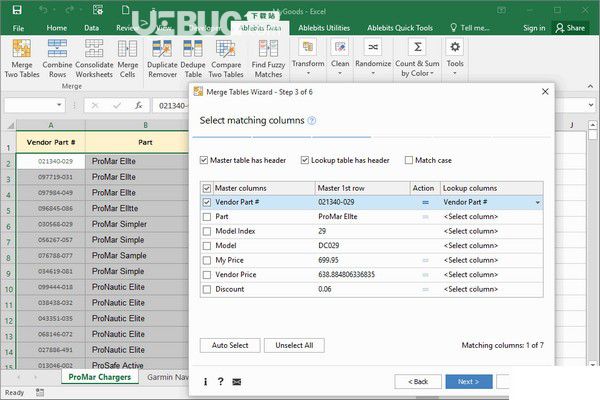
Task: Open the Ablebits Utilities tab
Action: [324, 28]
